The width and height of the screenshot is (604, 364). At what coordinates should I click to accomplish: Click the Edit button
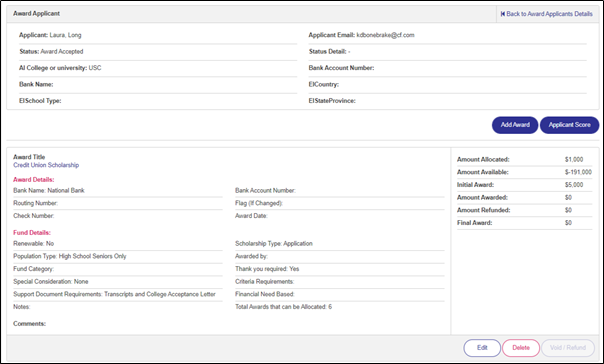click(482, 348)
